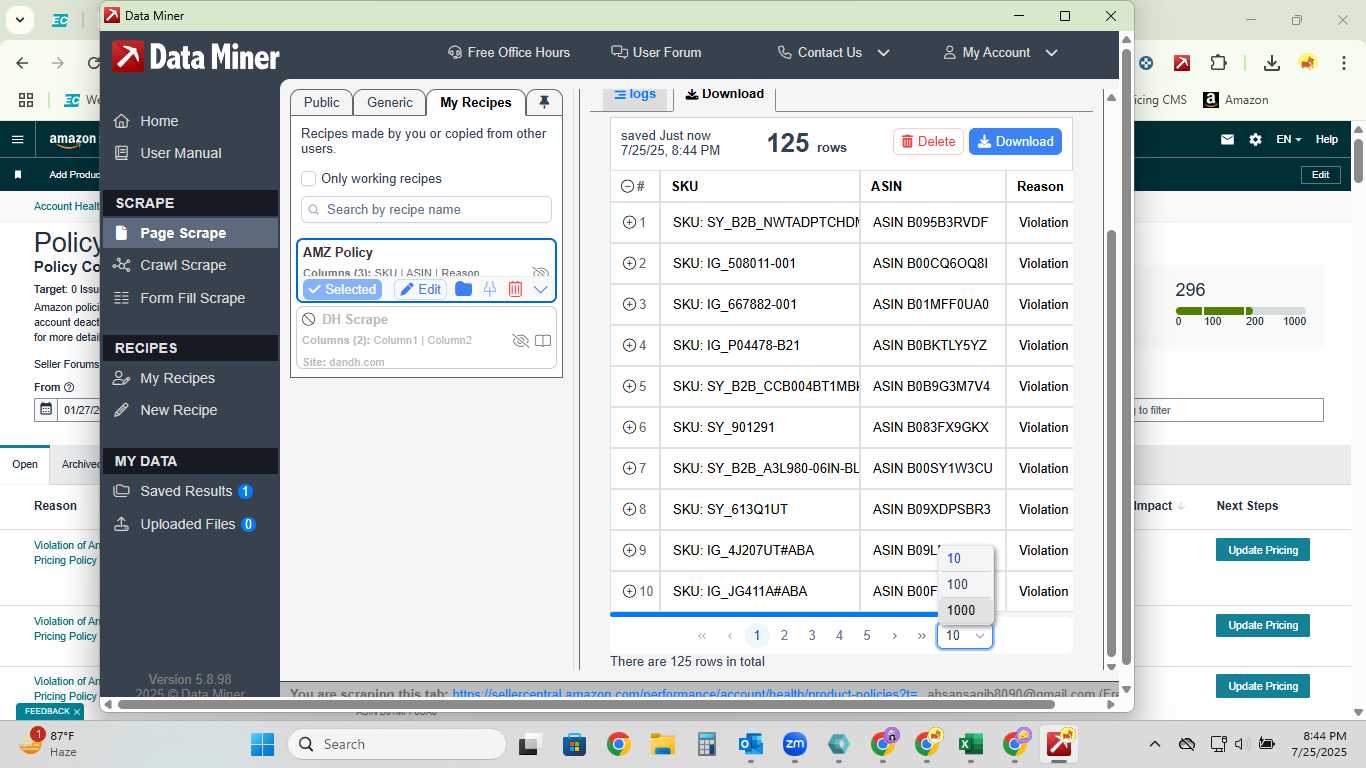Viewport: 1366px width, 768px height.
Task: Switch to the logs tab
Action: (635, 94)
